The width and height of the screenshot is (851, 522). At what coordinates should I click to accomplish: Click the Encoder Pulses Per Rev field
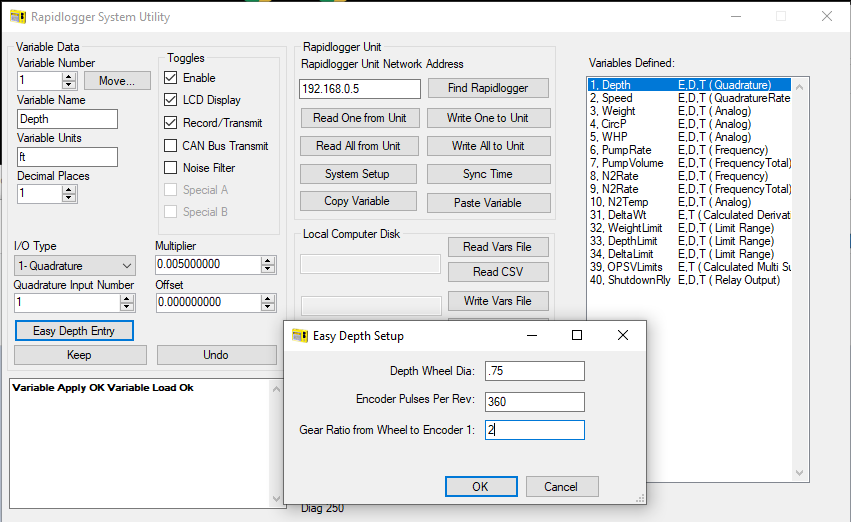point(535,402)
